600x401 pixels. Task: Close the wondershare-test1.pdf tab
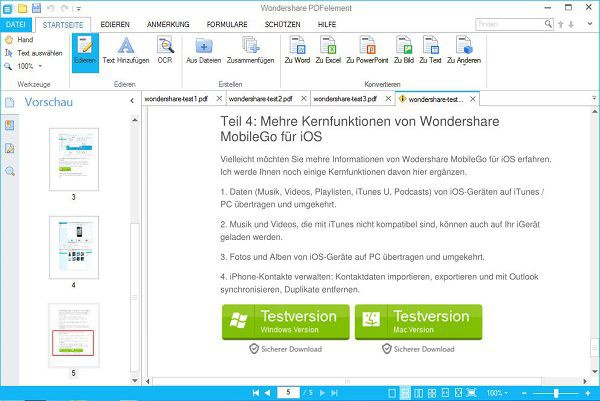pyautogui.click(x=219, y=99)
